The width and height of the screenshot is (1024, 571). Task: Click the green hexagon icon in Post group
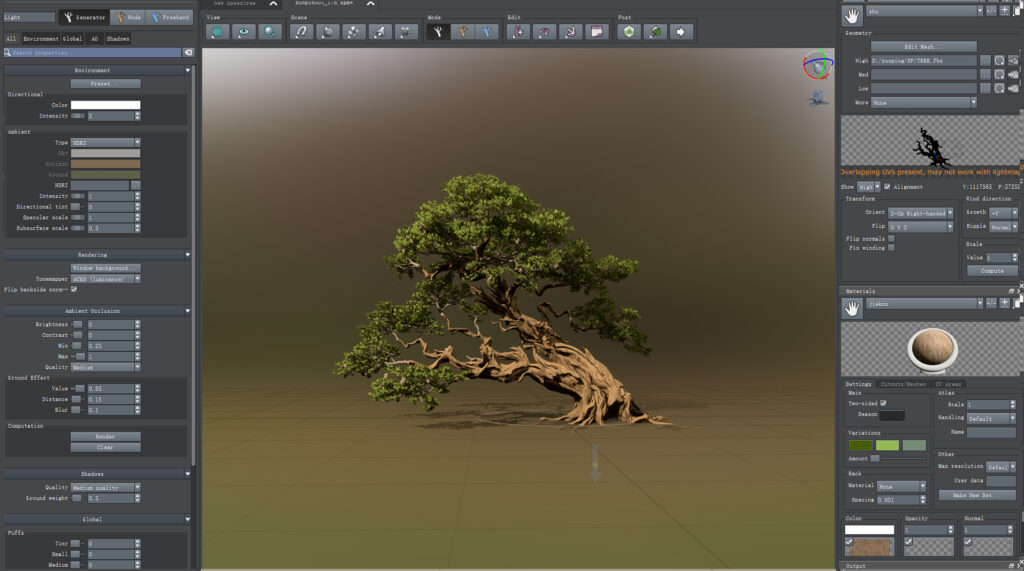click(629, 32)
